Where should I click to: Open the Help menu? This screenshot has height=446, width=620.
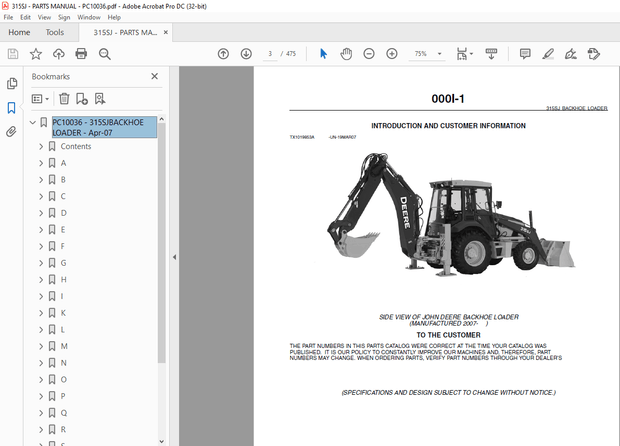114,17
